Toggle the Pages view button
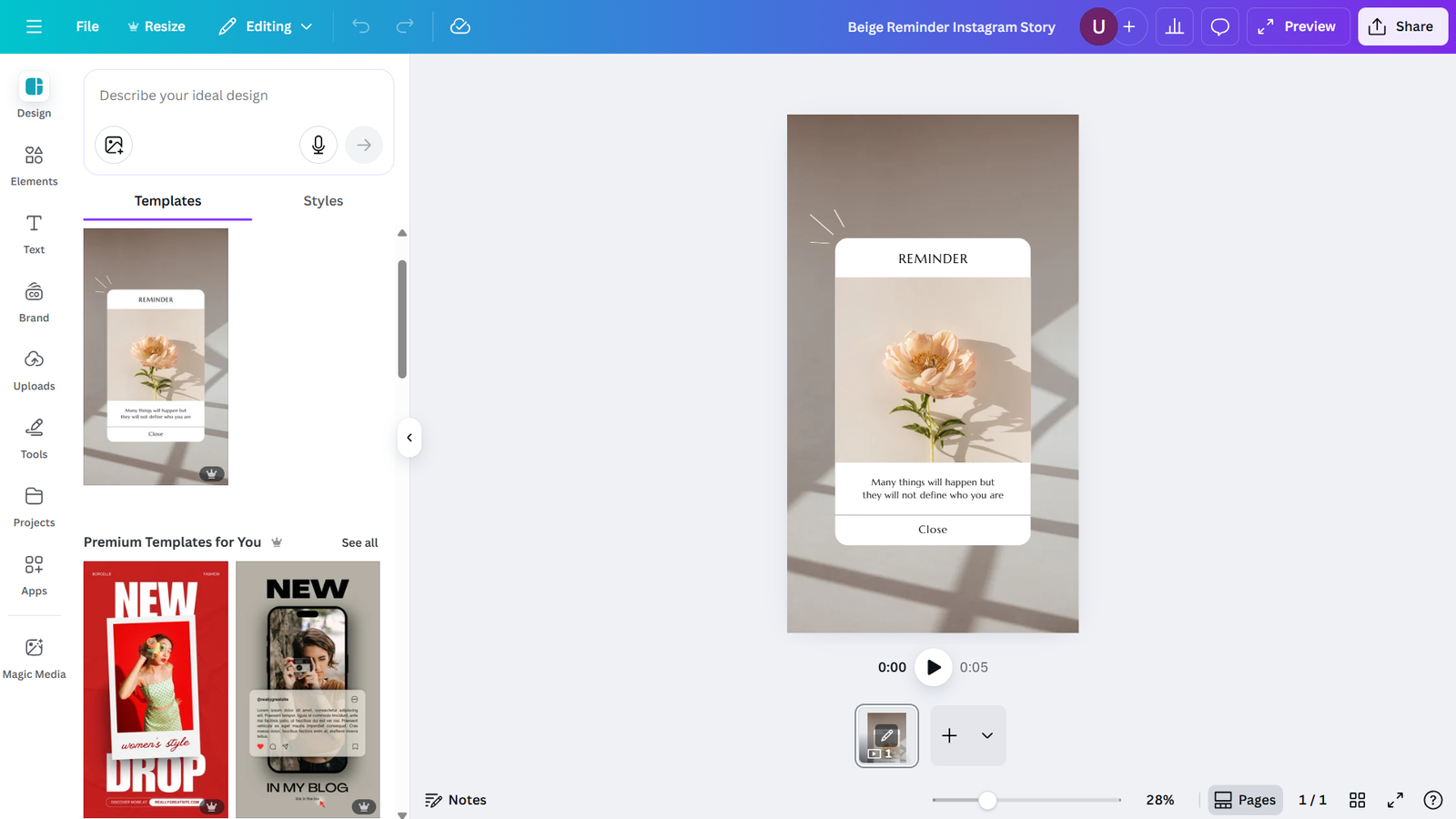 point(1245,800)
